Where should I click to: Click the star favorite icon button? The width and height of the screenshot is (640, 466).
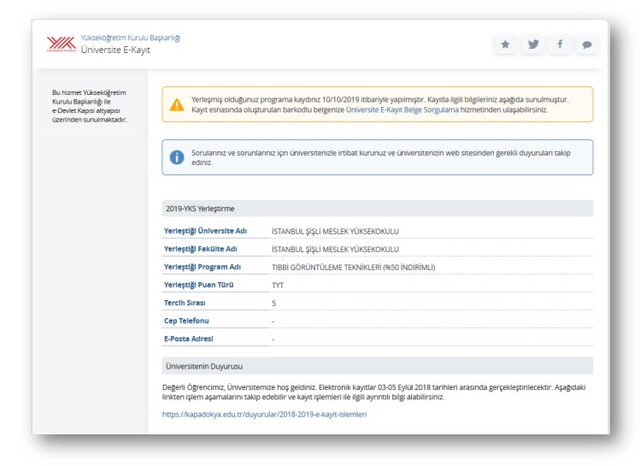(506, 44)
